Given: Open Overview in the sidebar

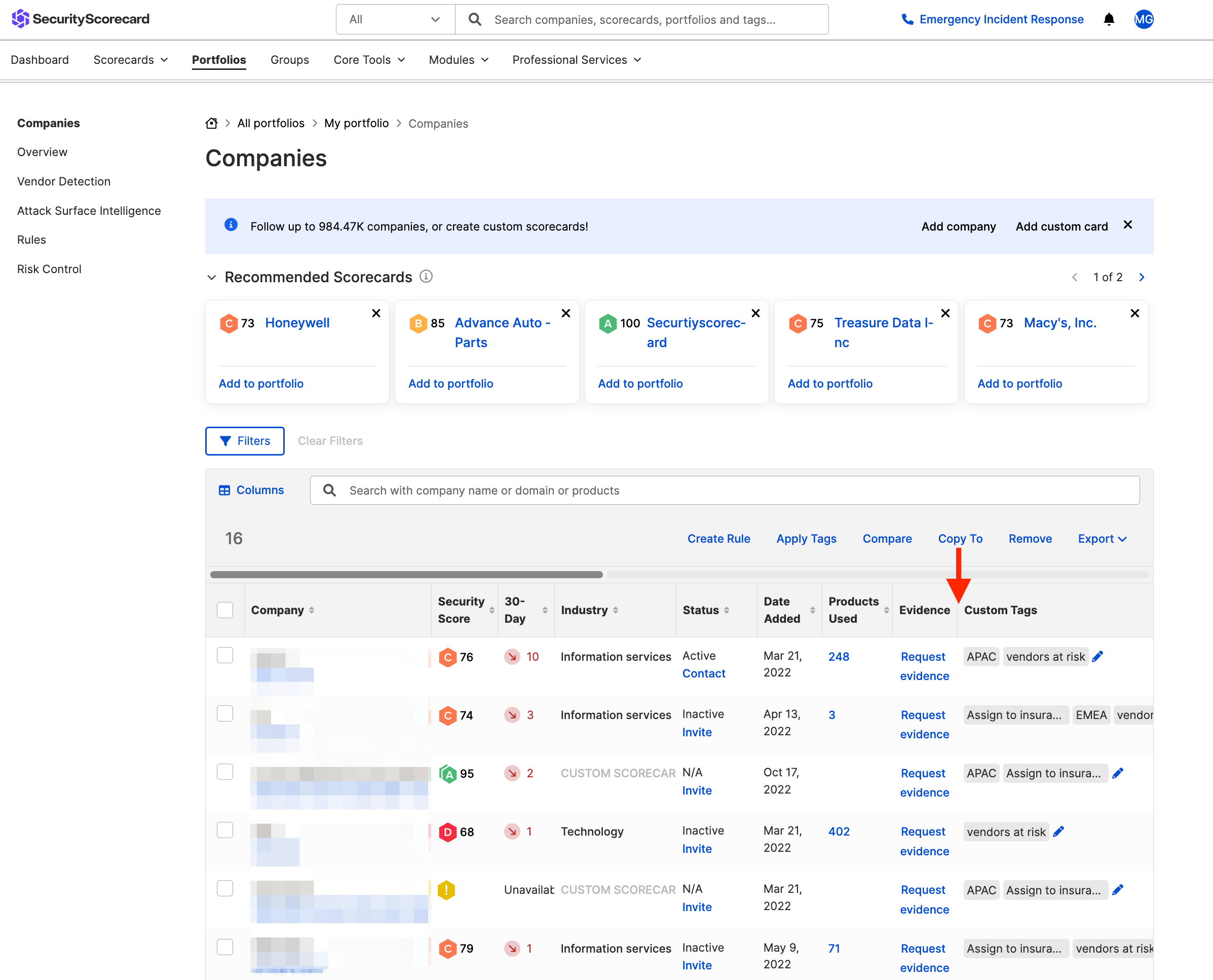Looking at the screenshot, I should (x=43, y=152).
